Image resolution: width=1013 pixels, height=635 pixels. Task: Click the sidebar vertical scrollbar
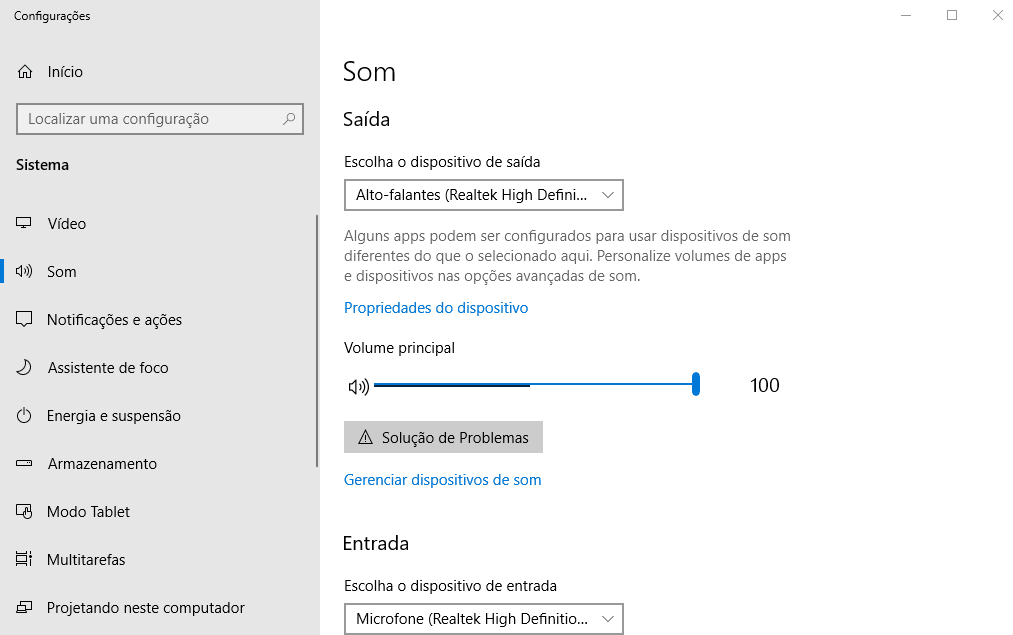click(x=317, y=340)
